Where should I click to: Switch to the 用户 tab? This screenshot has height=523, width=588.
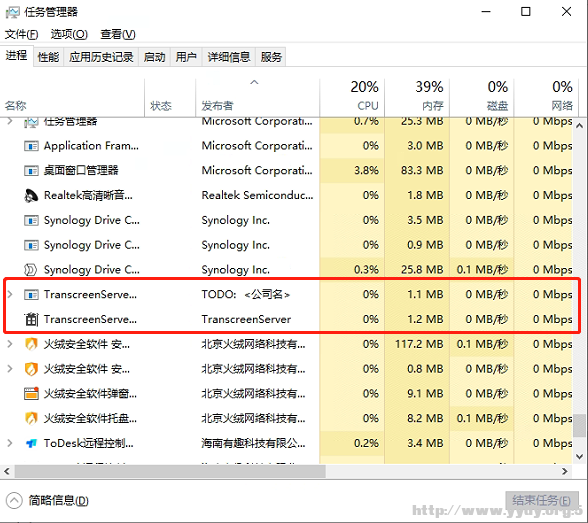[x=186, y=57]
